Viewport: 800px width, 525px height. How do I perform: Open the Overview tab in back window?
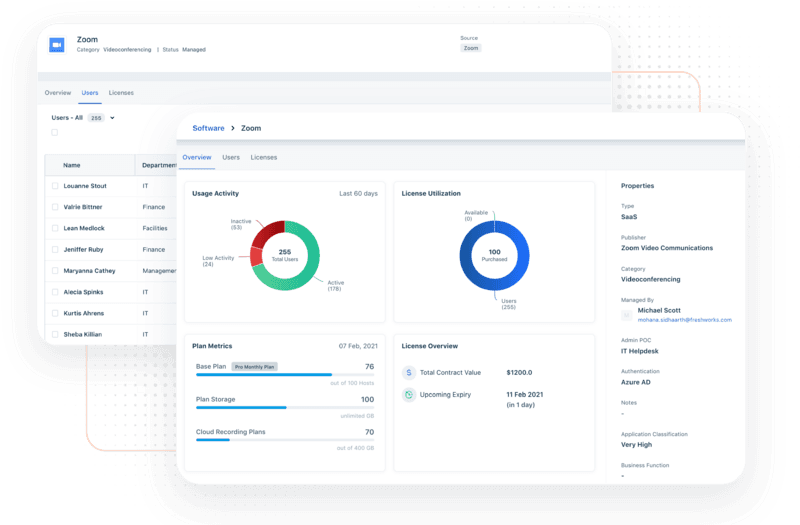(x=58, y=93)
